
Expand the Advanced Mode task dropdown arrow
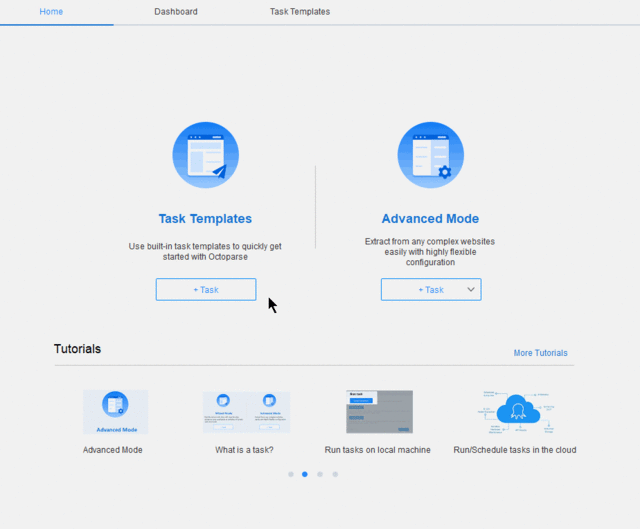471,289
